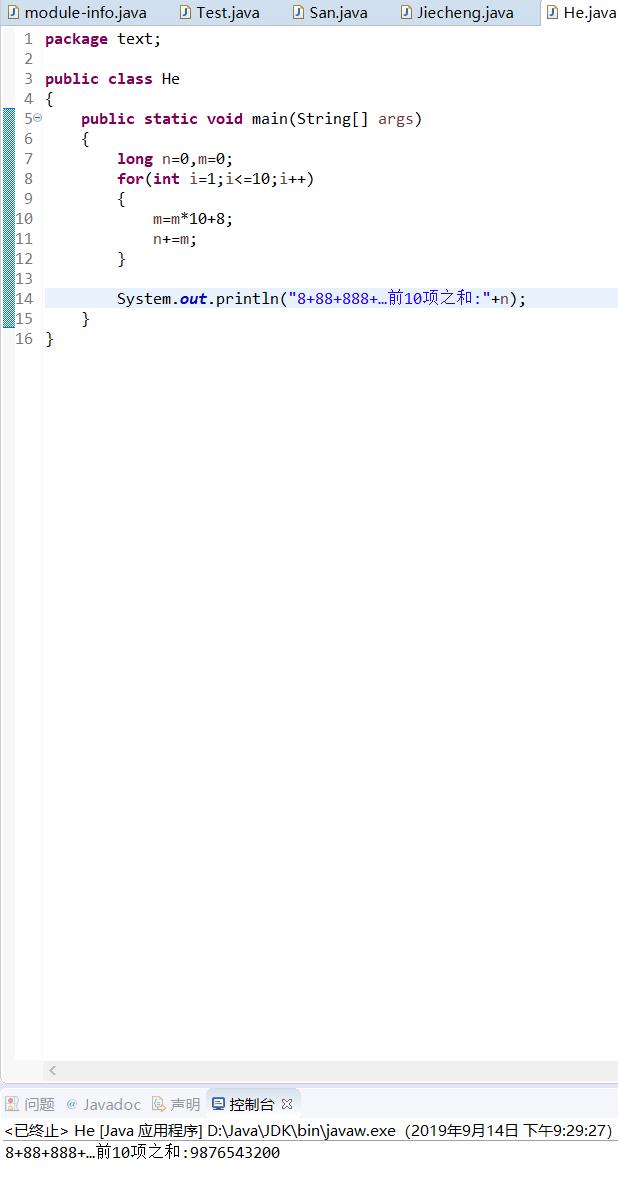Open the Test.java editor tab
Screen dimensions: 618x1195
(x=219, y=13)
